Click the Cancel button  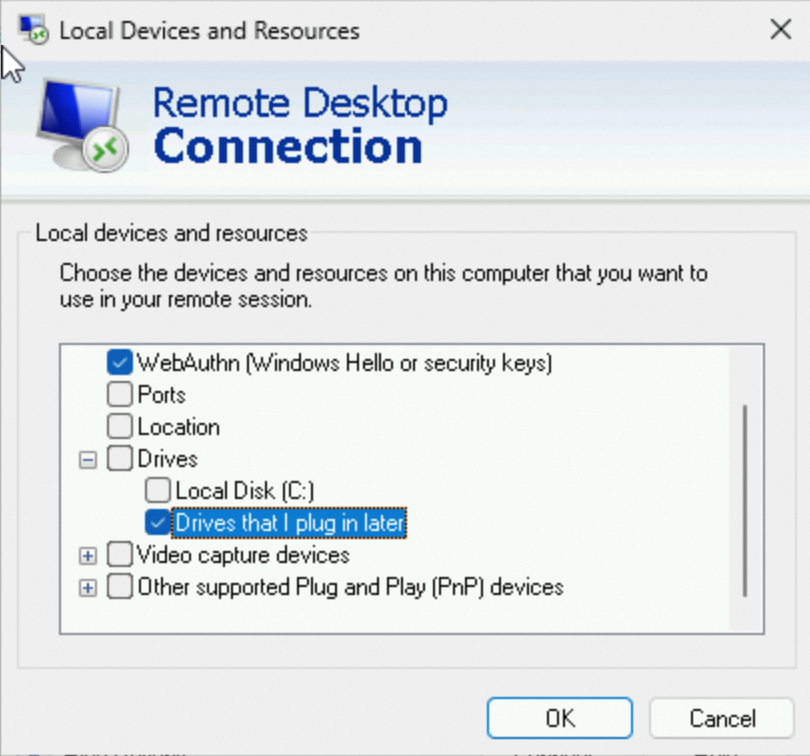coord(722,718)
